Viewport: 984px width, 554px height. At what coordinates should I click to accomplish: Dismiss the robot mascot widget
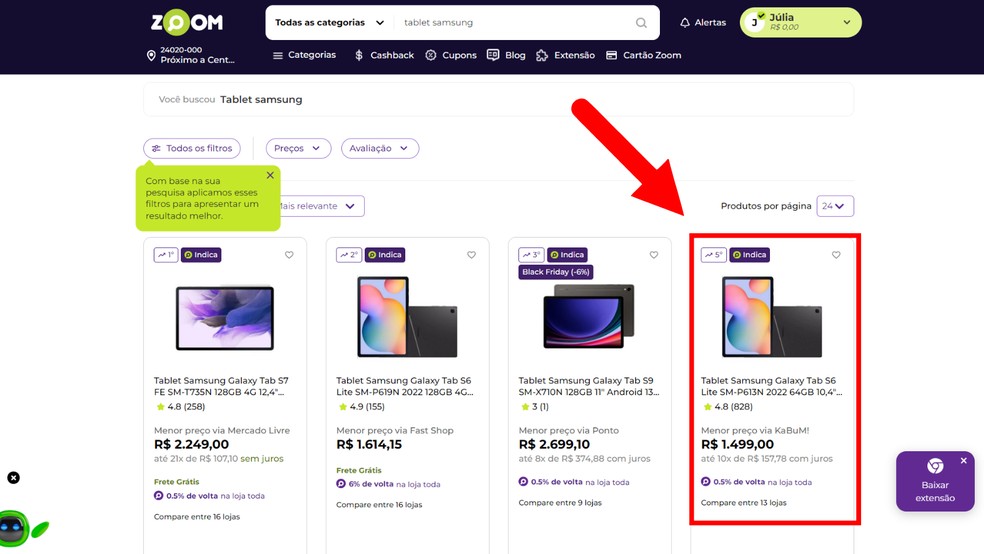click(x=13, y=477)
